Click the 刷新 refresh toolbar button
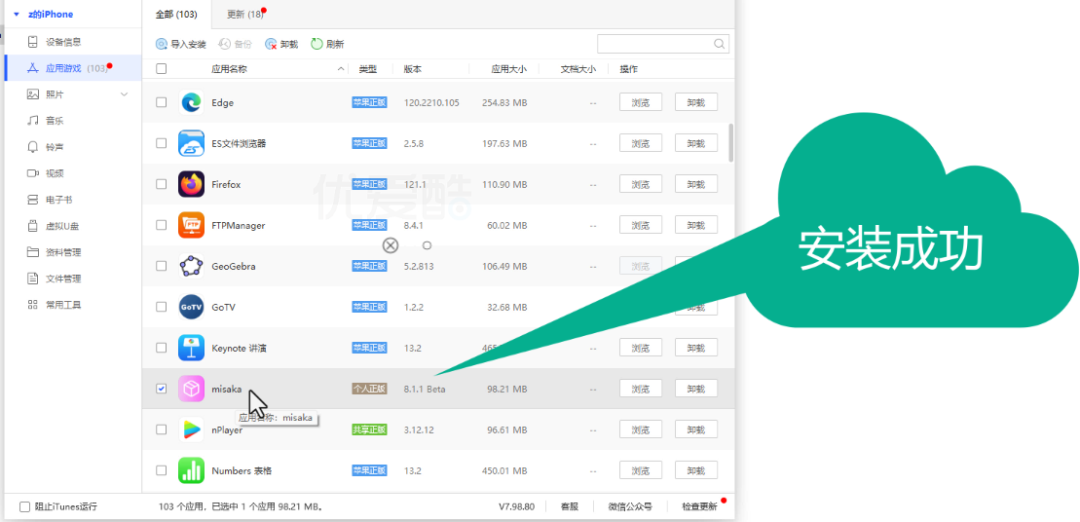1080x522 pixels. [328, 44]
